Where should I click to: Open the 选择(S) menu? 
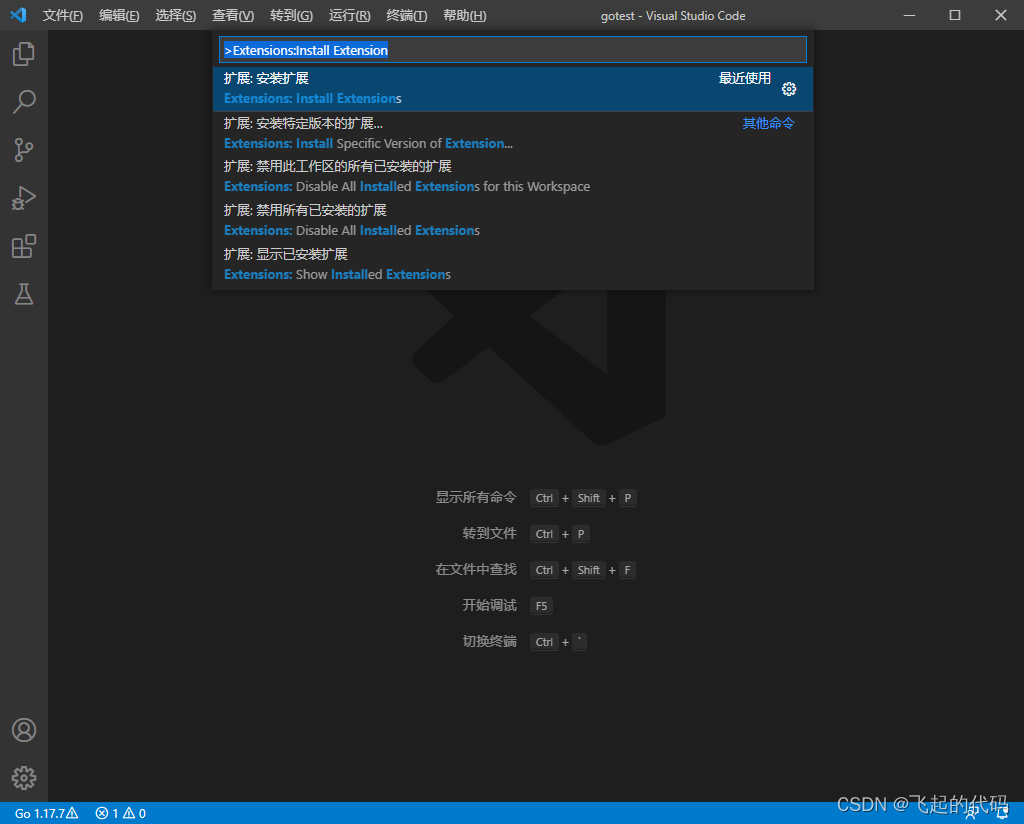[x=176, y=16]
